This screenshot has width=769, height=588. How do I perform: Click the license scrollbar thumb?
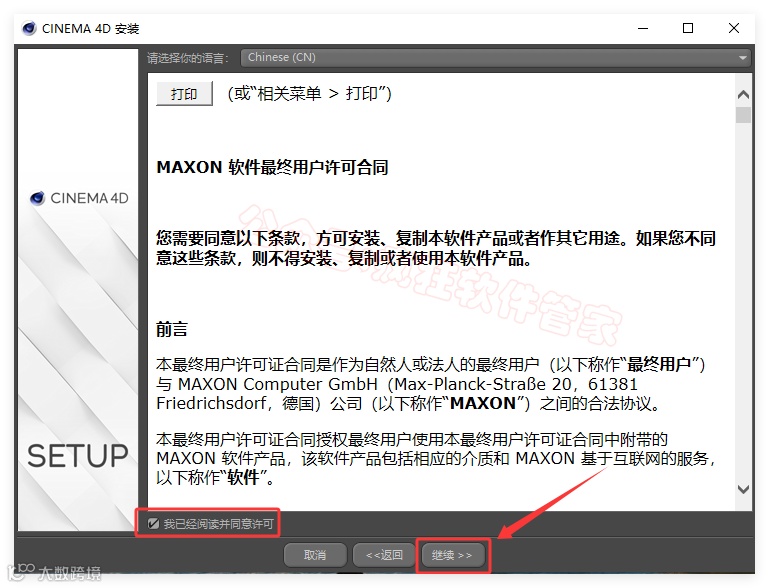tap(743, 115)
